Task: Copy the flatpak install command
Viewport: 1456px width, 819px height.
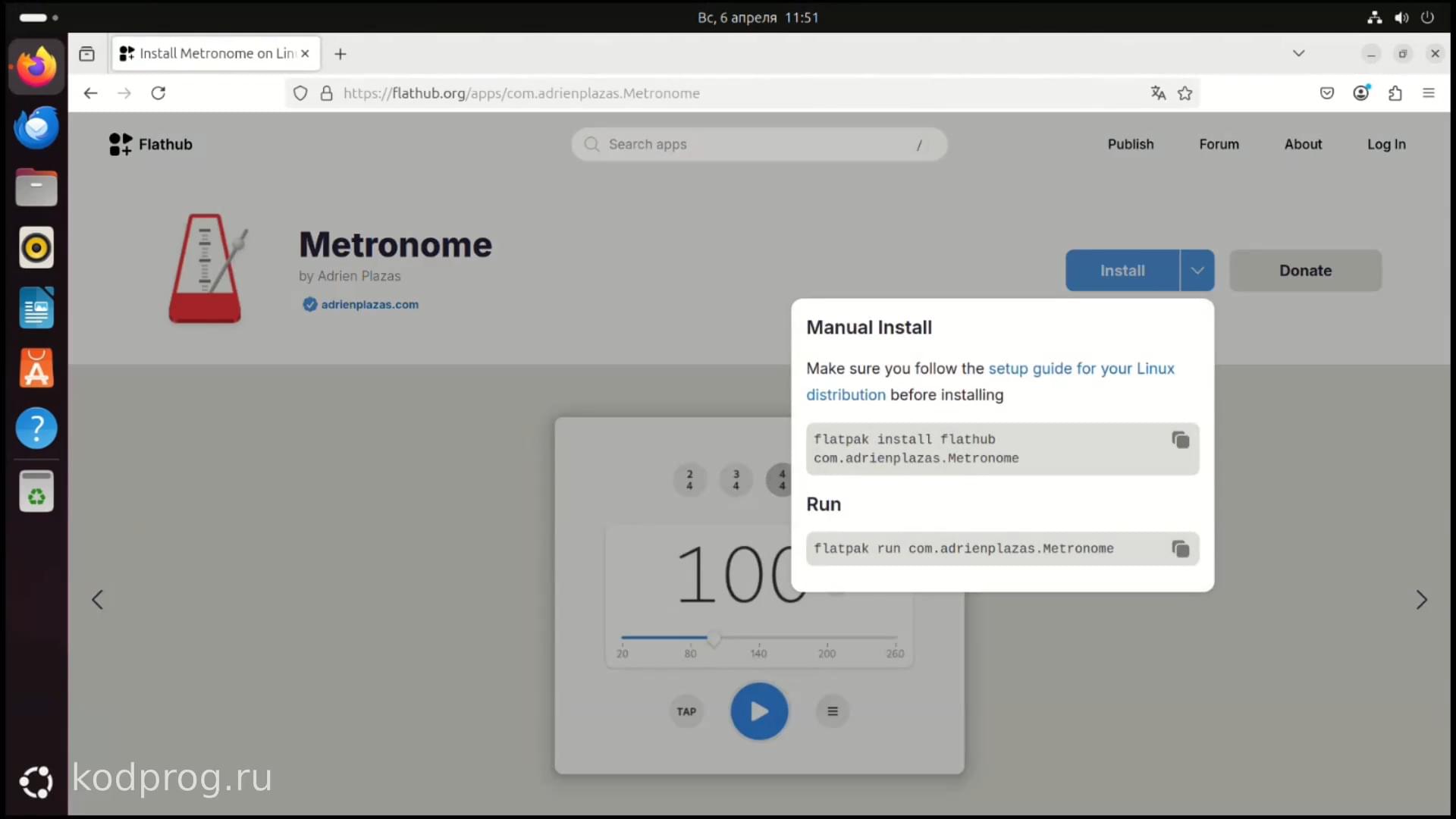Action: pyautogui.click(x=1180, y=440)
